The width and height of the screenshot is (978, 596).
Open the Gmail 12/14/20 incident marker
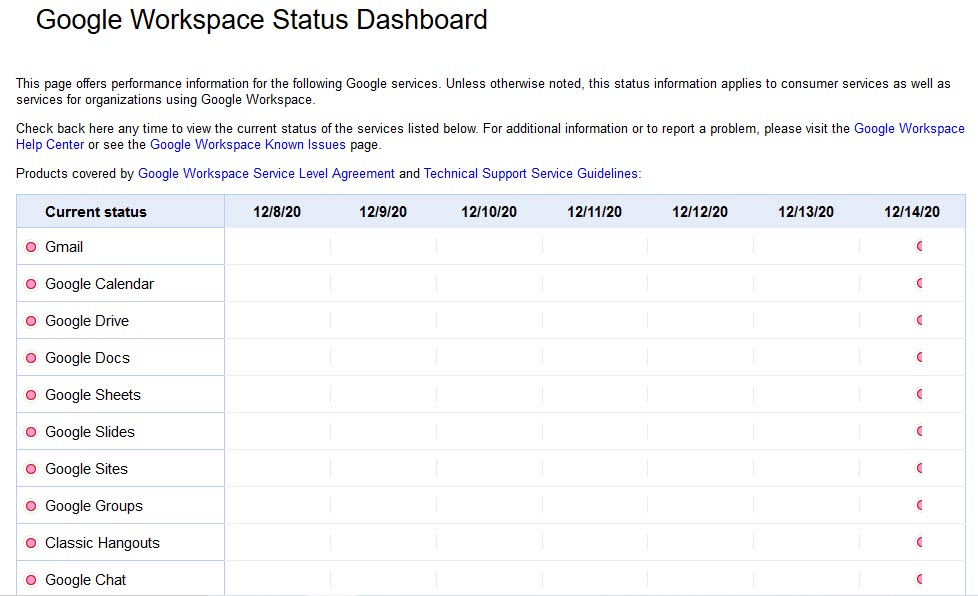pyautogui.click(x=919, y=246)
